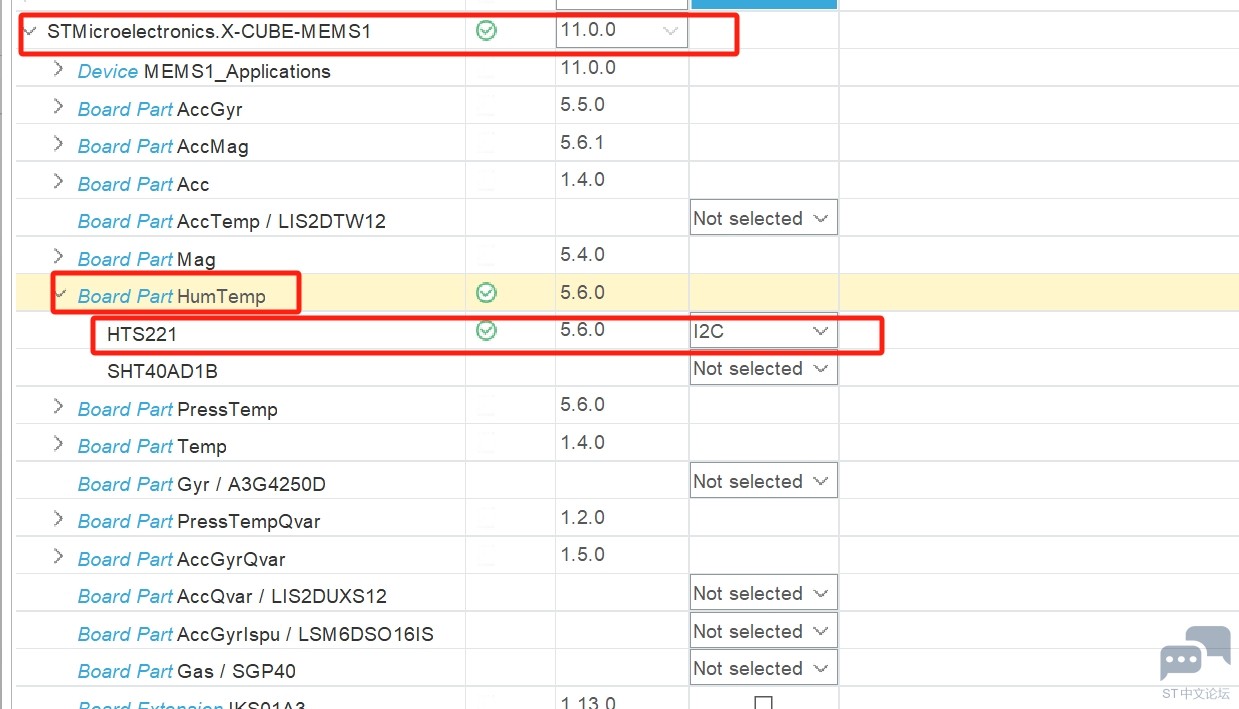Open the AccQvar / LIS2DUXS12 selection dropdown
1239x709 pixels.
pyautogui.click(x=763, y=593)
